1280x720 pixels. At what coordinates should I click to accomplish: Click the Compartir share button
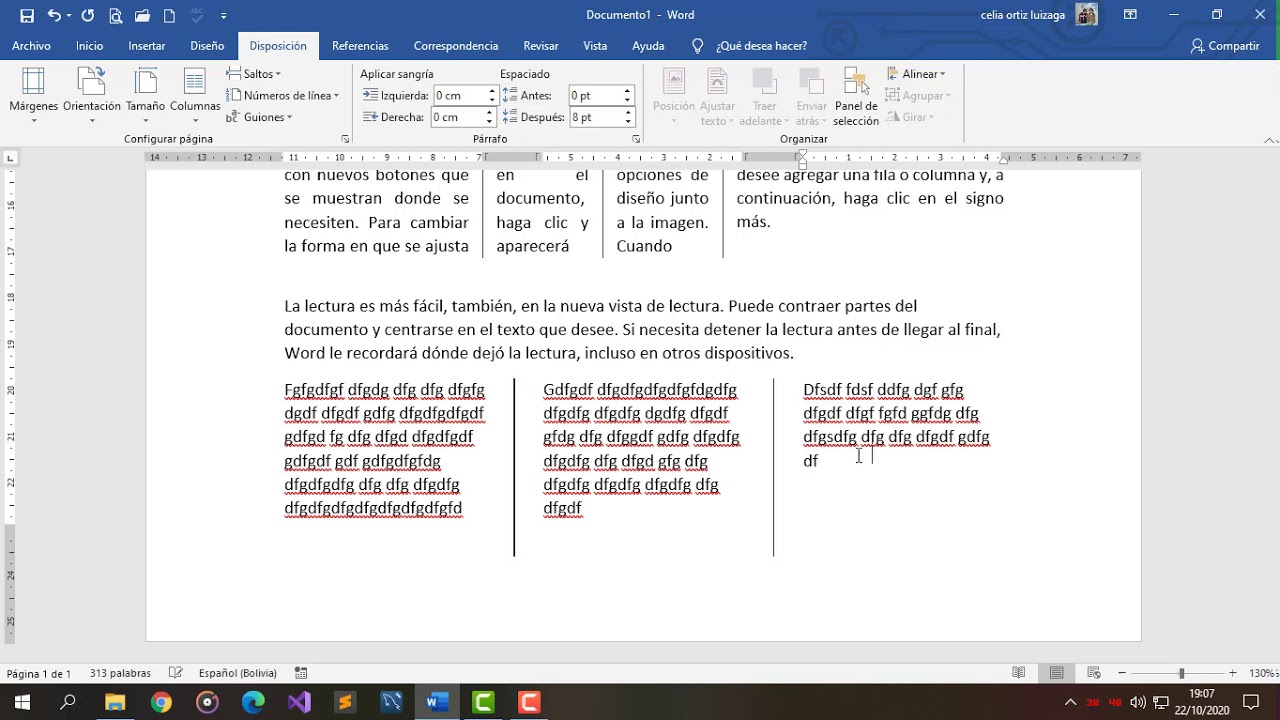click(1225, 46)
